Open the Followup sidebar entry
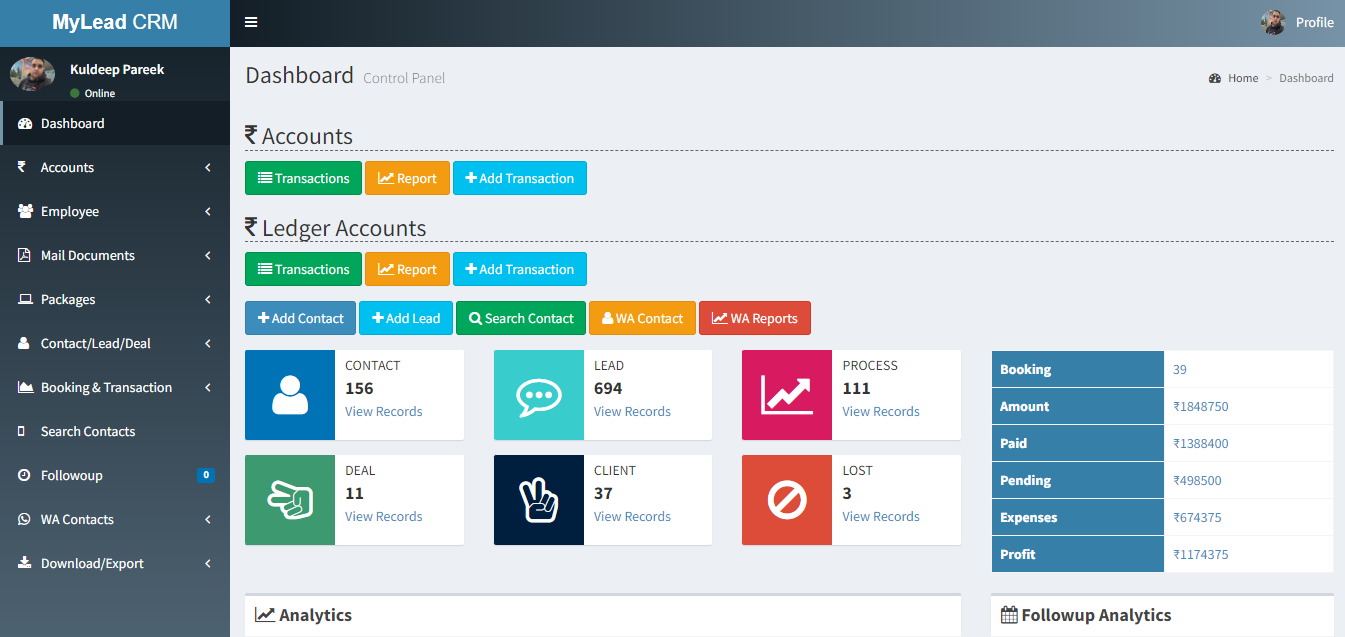Image resolution: width=1345 pixels, height=637 pixels. click(x=115, y=476)
